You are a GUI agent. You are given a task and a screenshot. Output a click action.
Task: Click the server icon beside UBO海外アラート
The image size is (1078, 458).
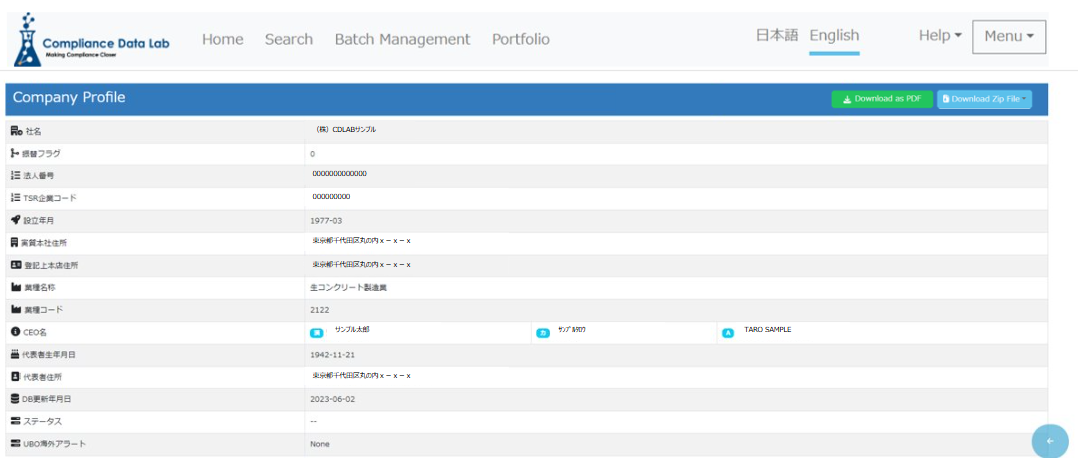click(16, 444)
